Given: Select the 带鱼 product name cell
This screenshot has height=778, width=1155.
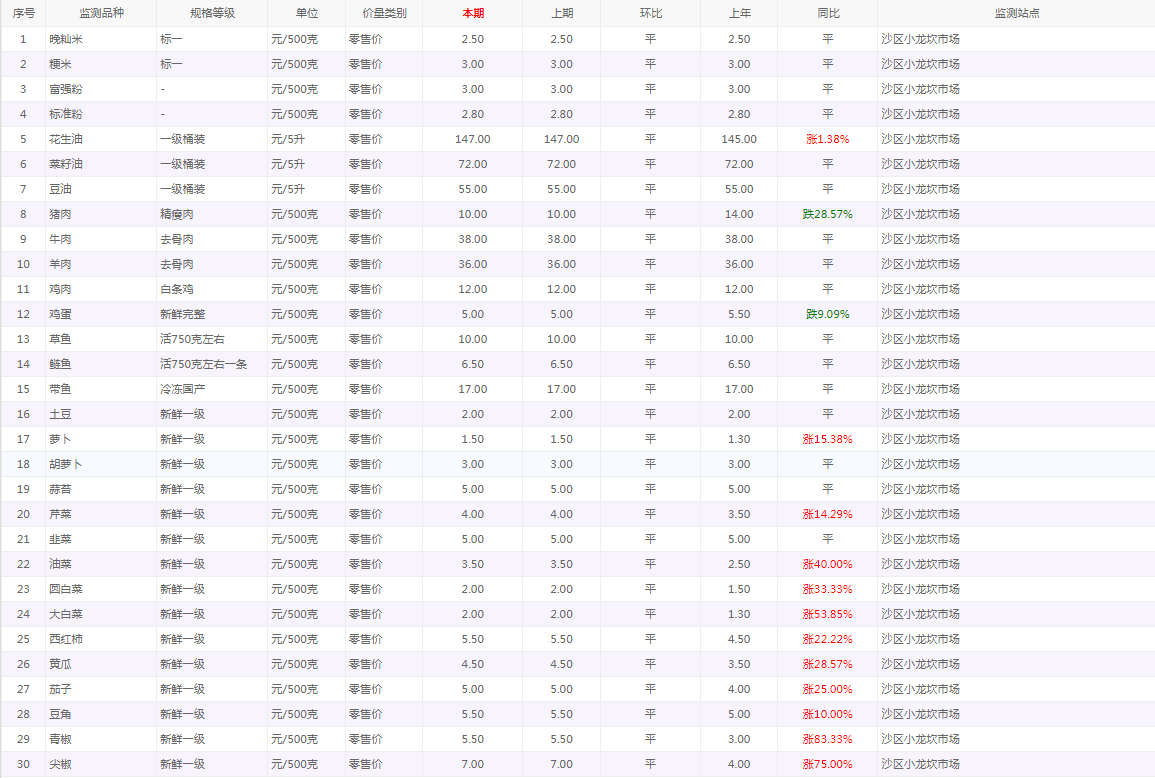Looking at the screenshot, I should (60, 389).
